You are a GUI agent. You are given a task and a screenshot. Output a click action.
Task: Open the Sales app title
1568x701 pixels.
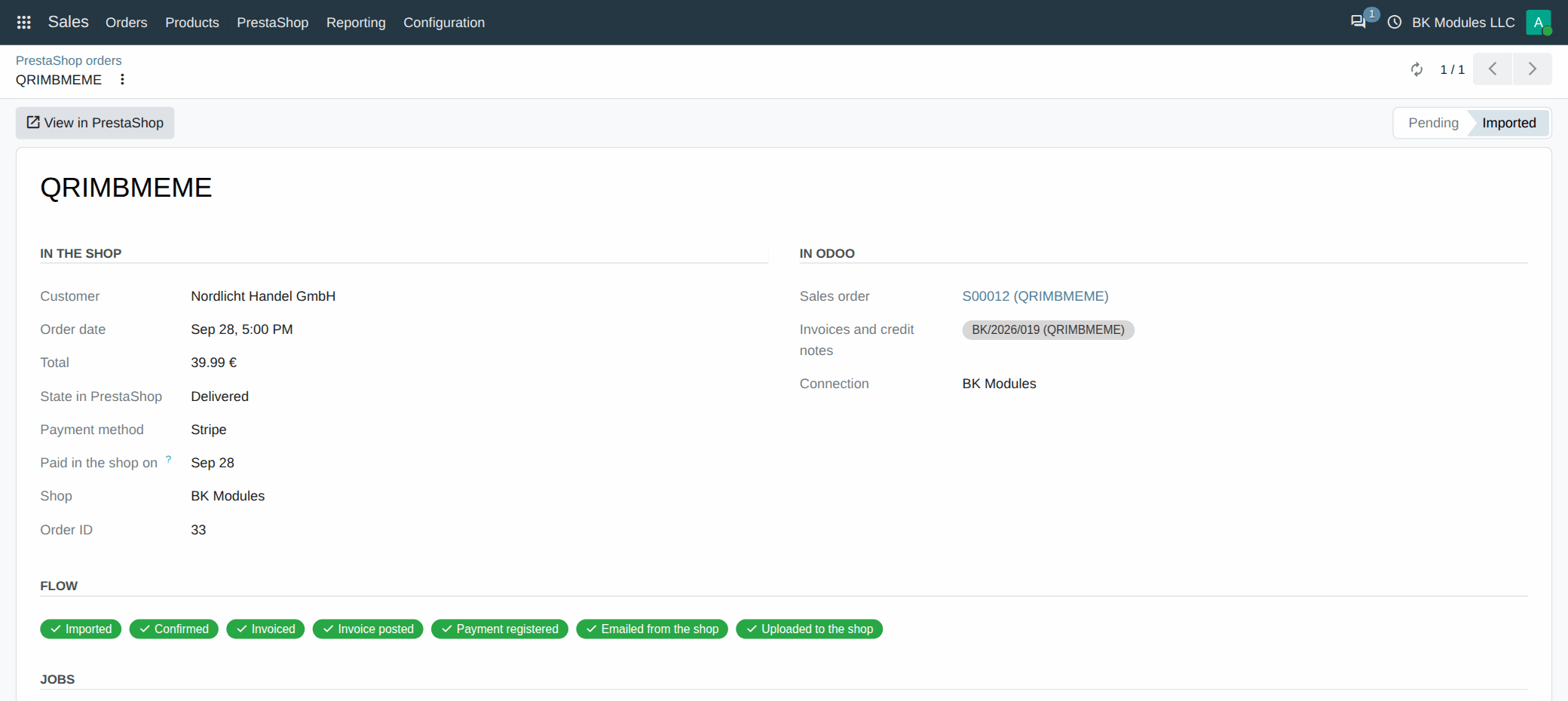(68, 22)
